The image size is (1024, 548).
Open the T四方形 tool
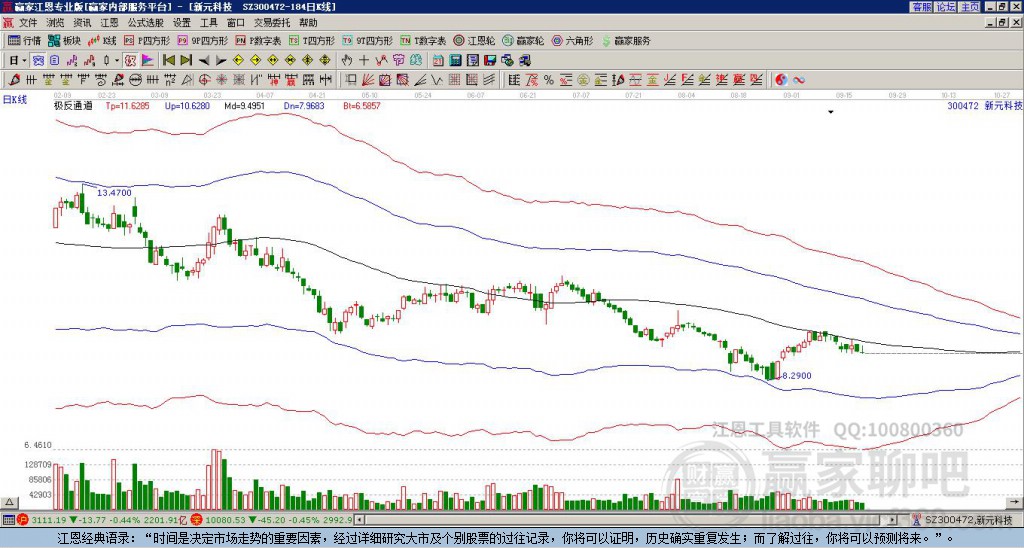coord(312,40)
